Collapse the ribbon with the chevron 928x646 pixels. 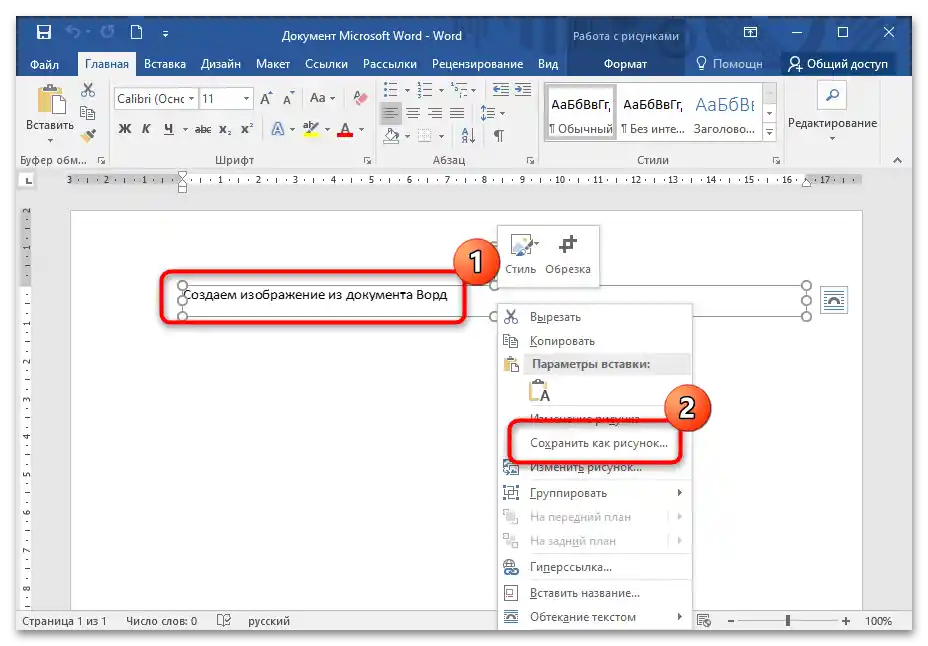coord(897,160)
